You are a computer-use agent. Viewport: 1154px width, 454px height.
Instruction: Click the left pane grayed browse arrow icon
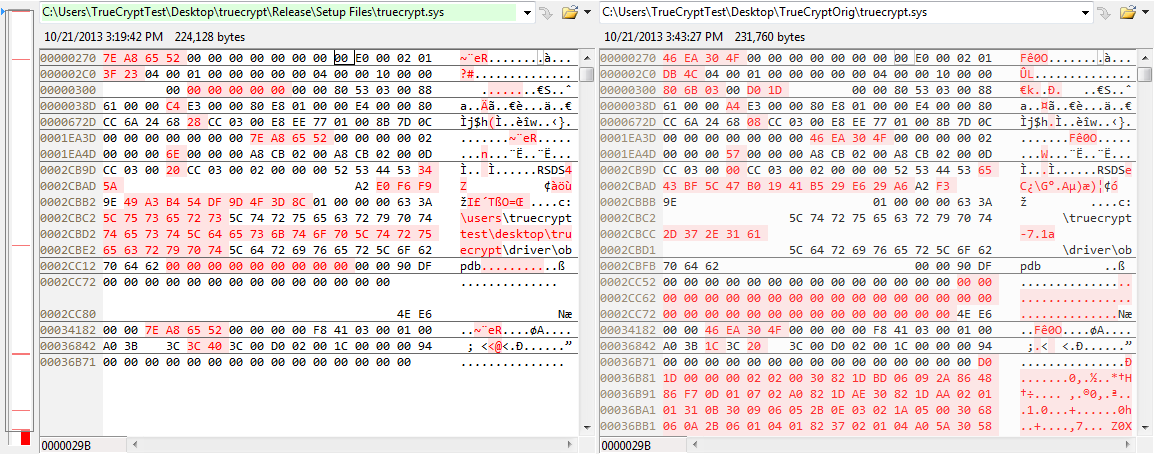tap(546, 13)
